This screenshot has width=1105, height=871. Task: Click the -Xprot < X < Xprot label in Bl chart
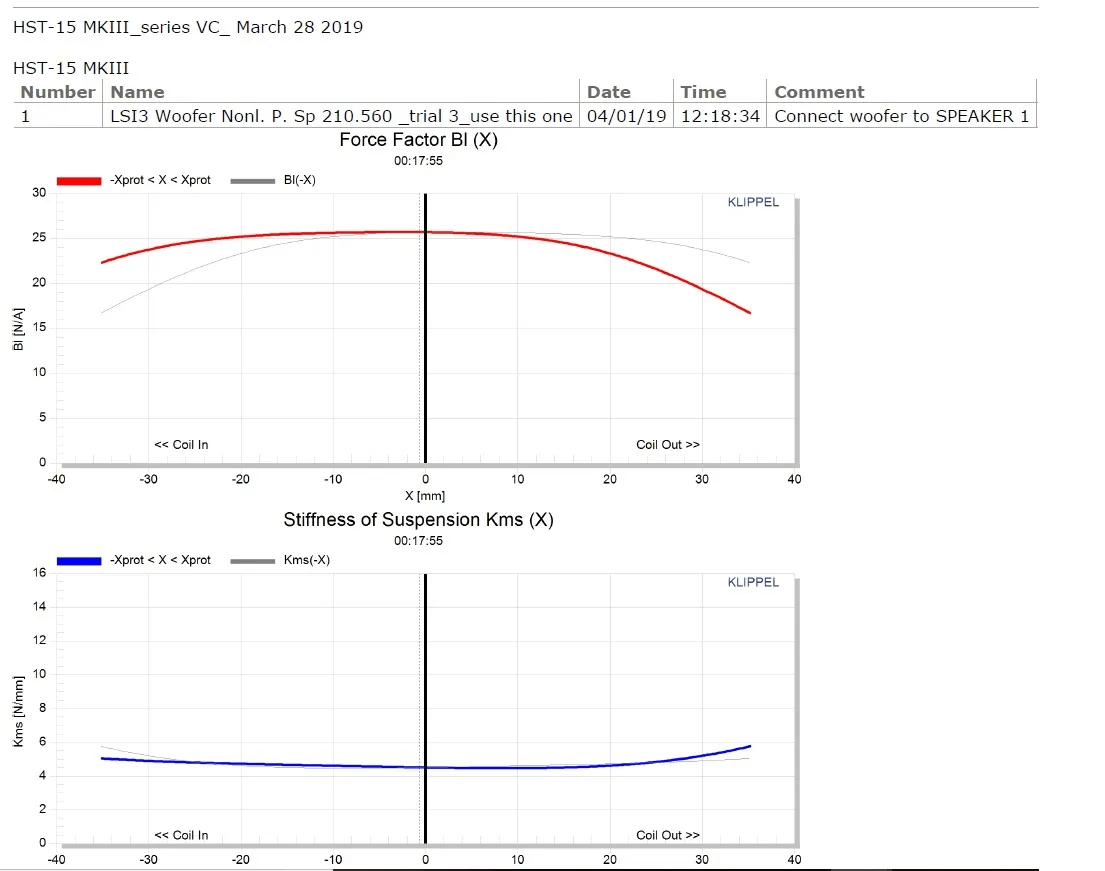(160, 180)
